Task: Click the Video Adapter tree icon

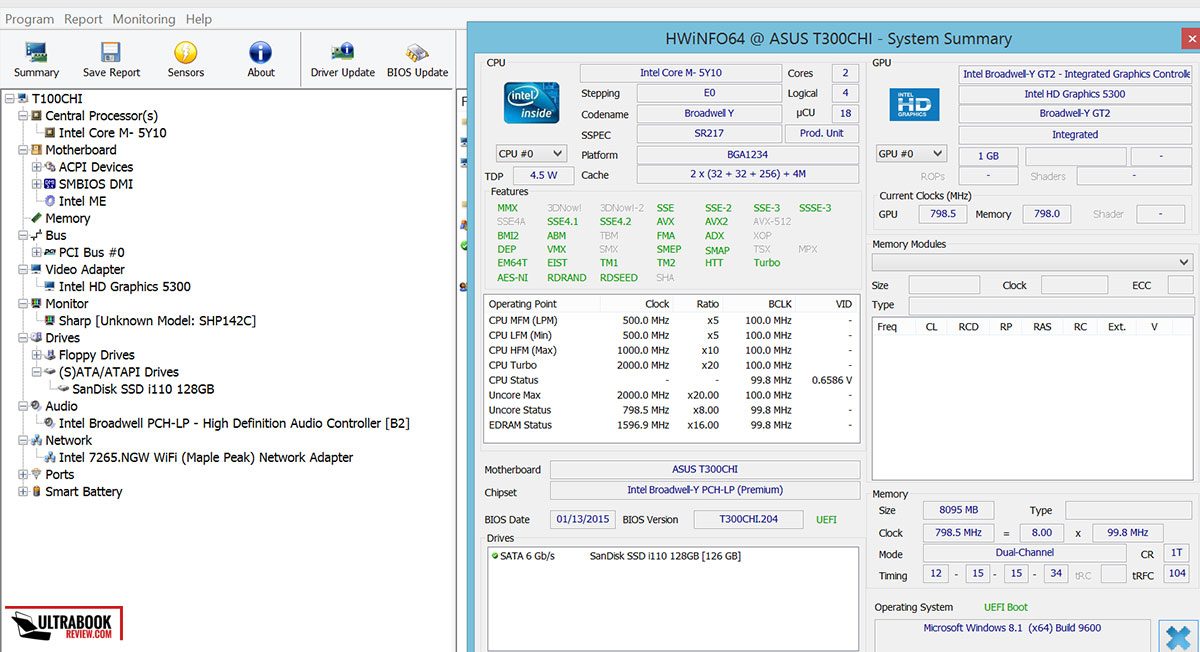Action: (37, 269)
